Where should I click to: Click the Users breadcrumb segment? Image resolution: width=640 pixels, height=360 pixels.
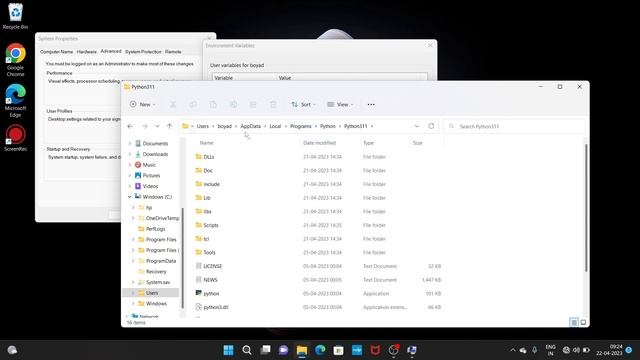tap(202, 127)
